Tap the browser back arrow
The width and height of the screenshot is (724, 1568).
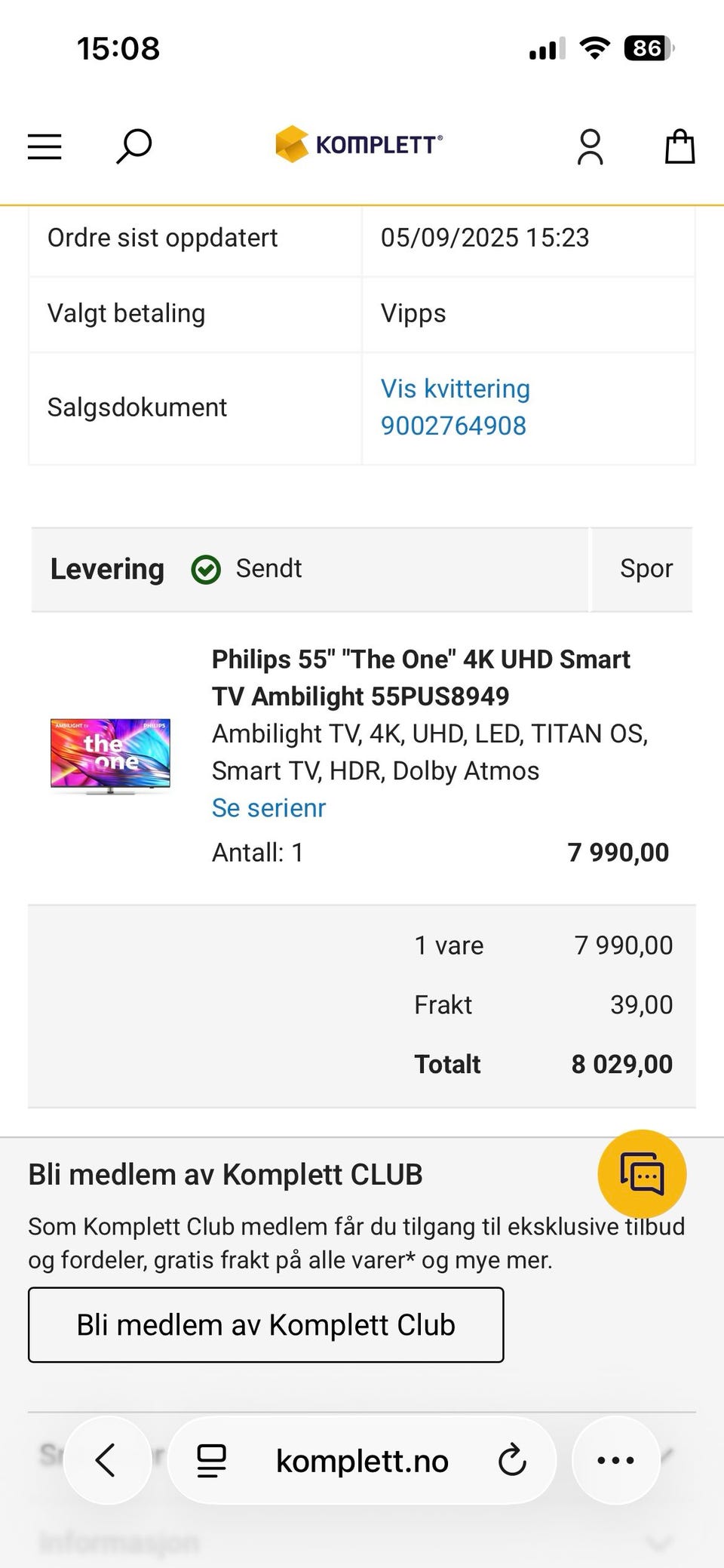point(106,1460)
